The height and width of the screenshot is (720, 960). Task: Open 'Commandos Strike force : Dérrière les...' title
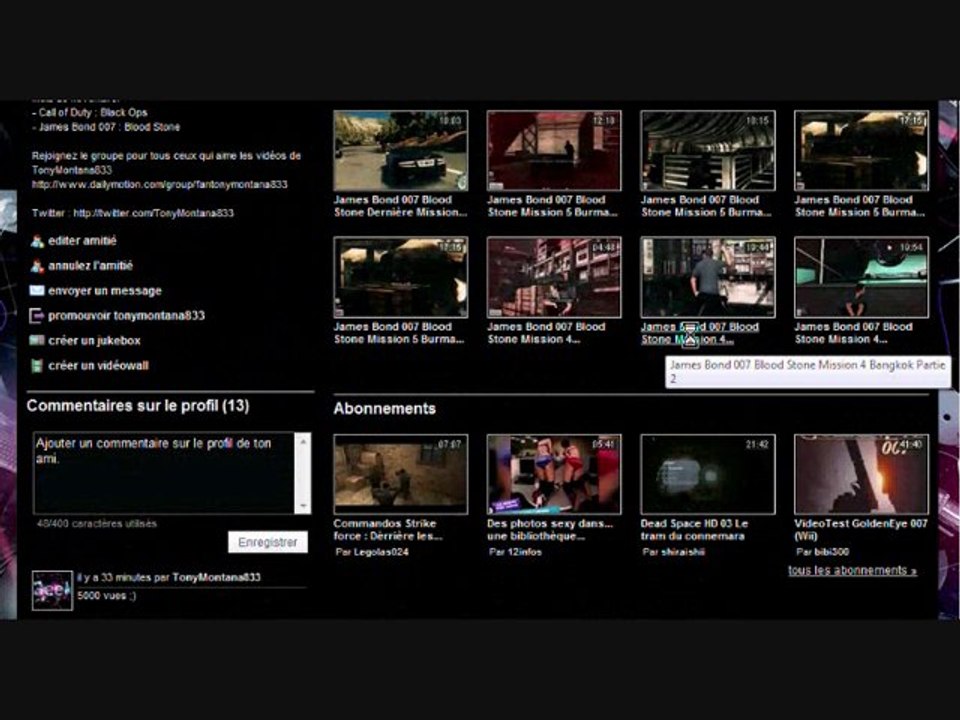tap(388, 530)
